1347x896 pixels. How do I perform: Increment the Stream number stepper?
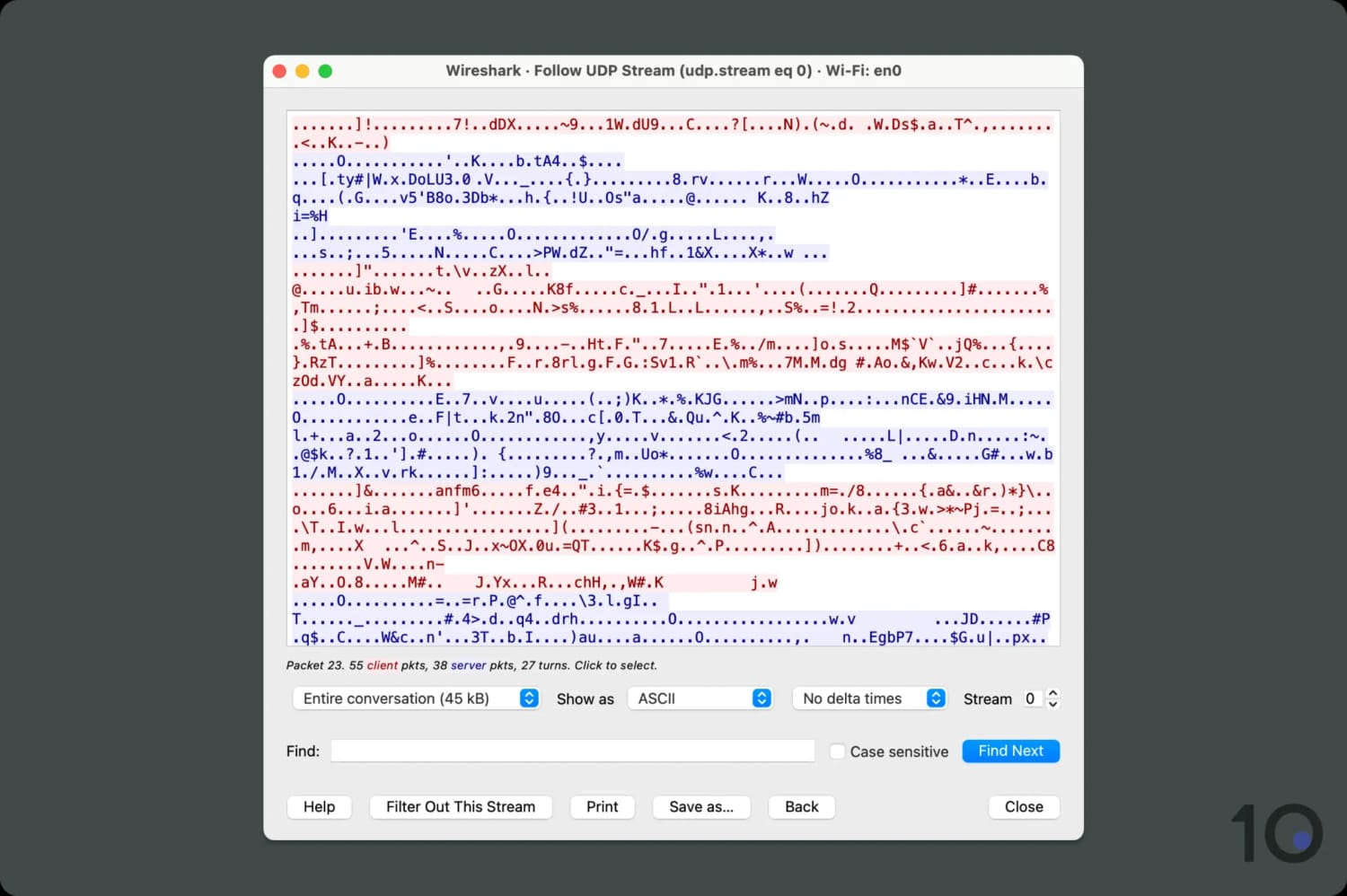[x=1053, y=693]
